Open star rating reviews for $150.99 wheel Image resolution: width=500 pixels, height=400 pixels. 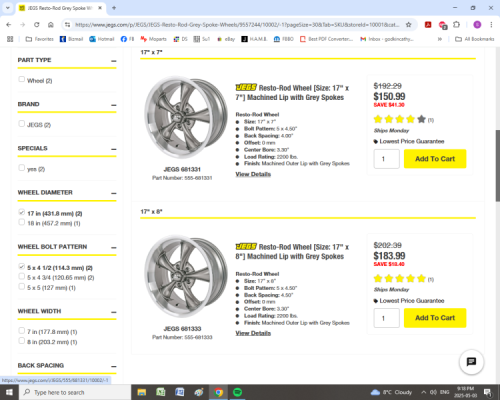[400, 119]
